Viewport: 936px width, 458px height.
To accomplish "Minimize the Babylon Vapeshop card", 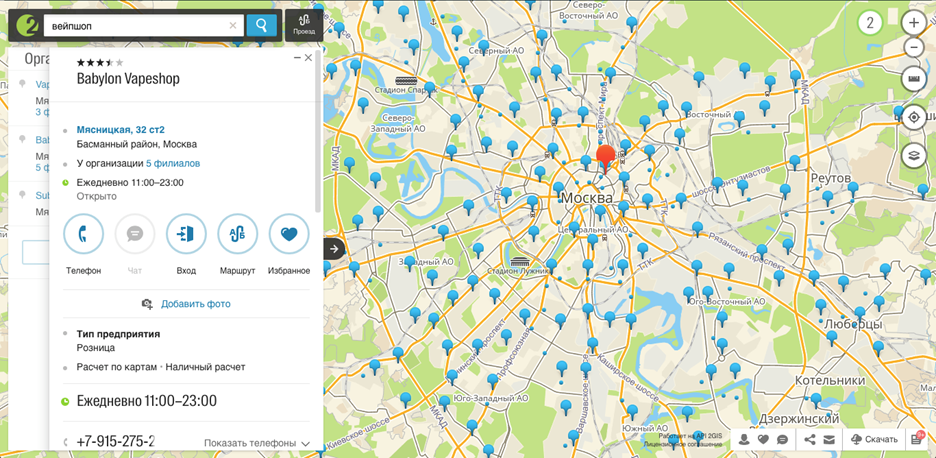I will (x=297, y=58).
